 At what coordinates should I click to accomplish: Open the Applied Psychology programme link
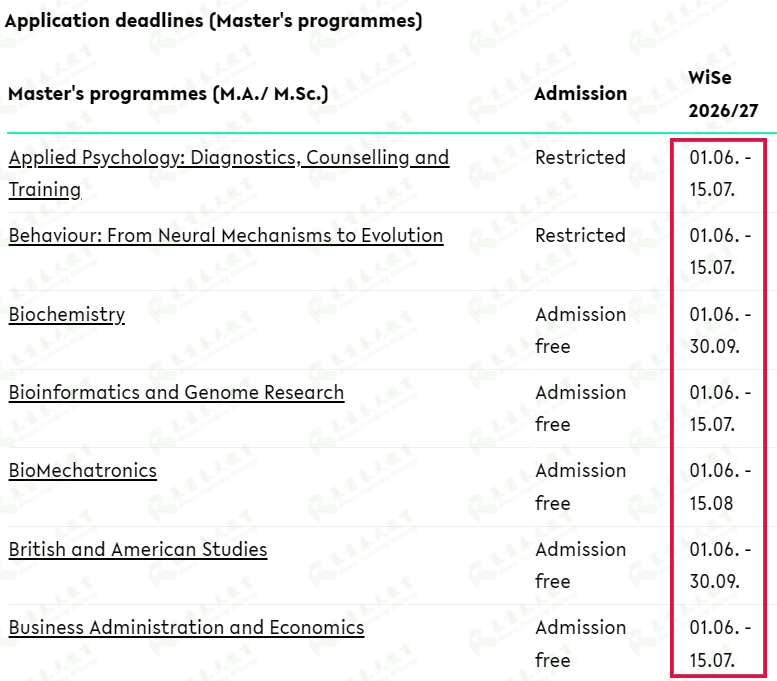(x=229, y=173)
